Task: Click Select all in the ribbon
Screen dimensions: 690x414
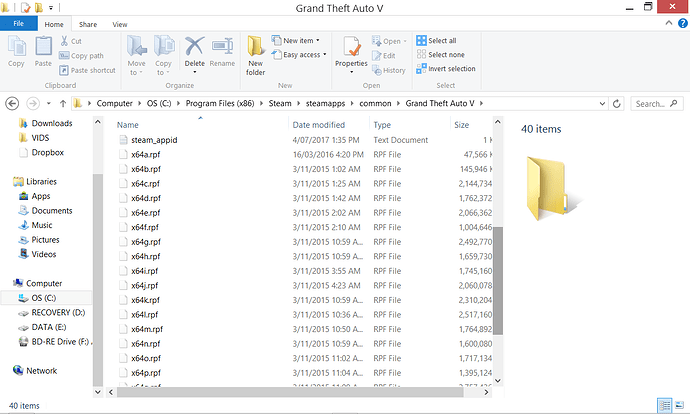Action: pos(437,40)
